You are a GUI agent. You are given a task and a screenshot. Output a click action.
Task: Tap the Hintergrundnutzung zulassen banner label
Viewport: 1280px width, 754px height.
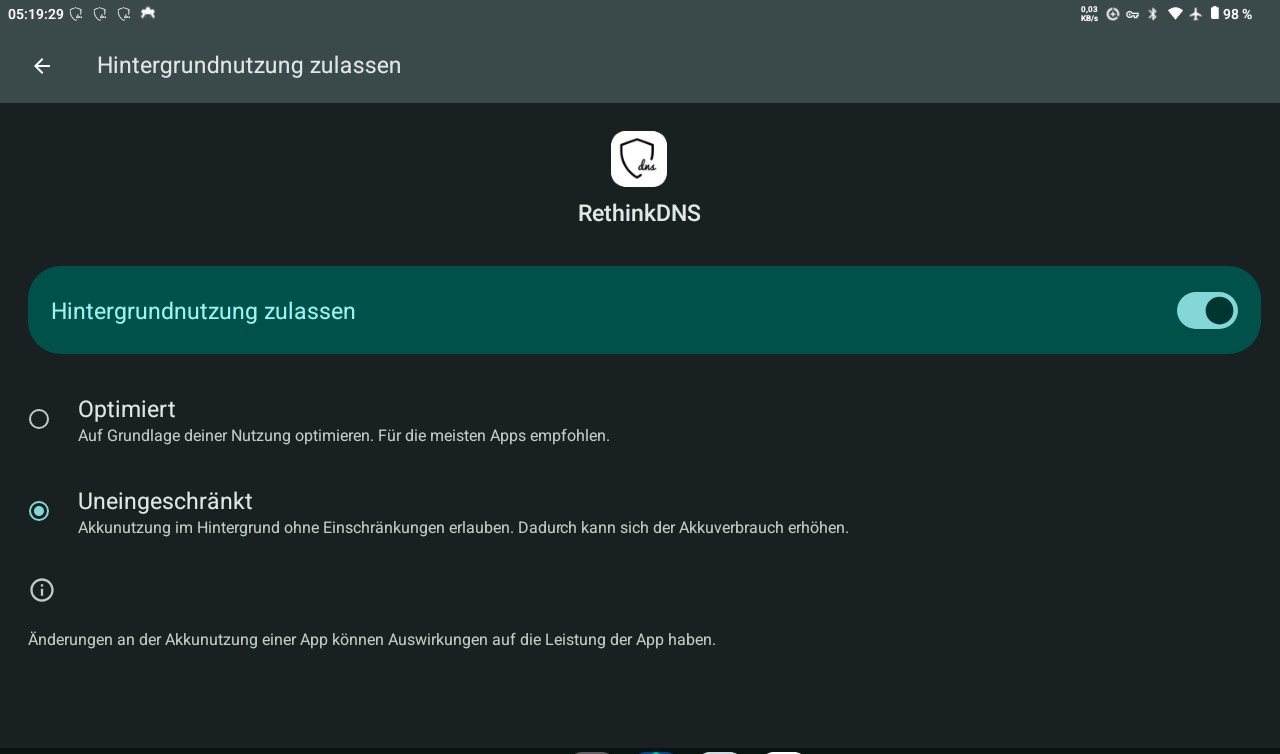(x=203, y=311)
